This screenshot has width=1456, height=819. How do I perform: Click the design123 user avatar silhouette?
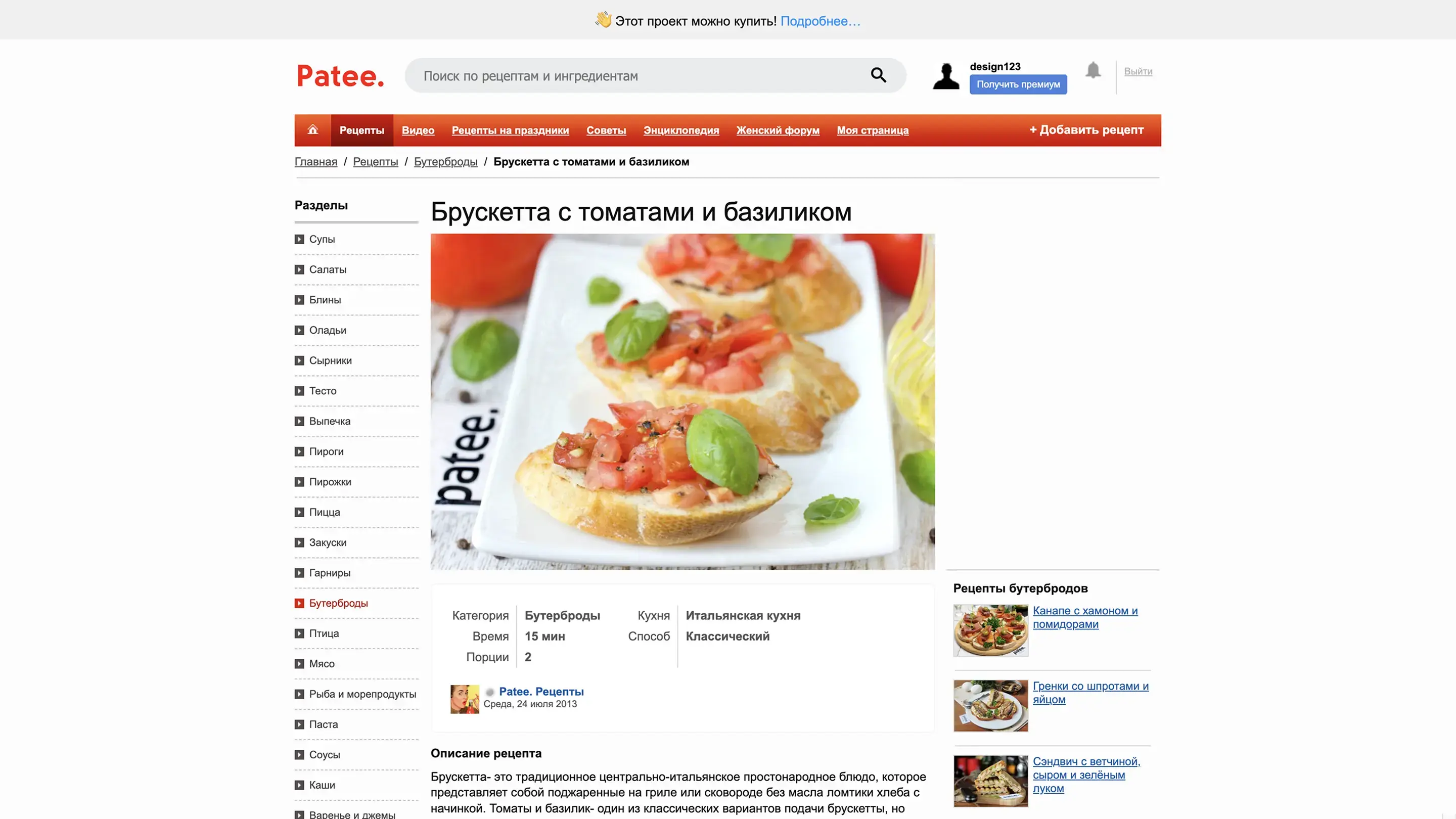[946, 76]
